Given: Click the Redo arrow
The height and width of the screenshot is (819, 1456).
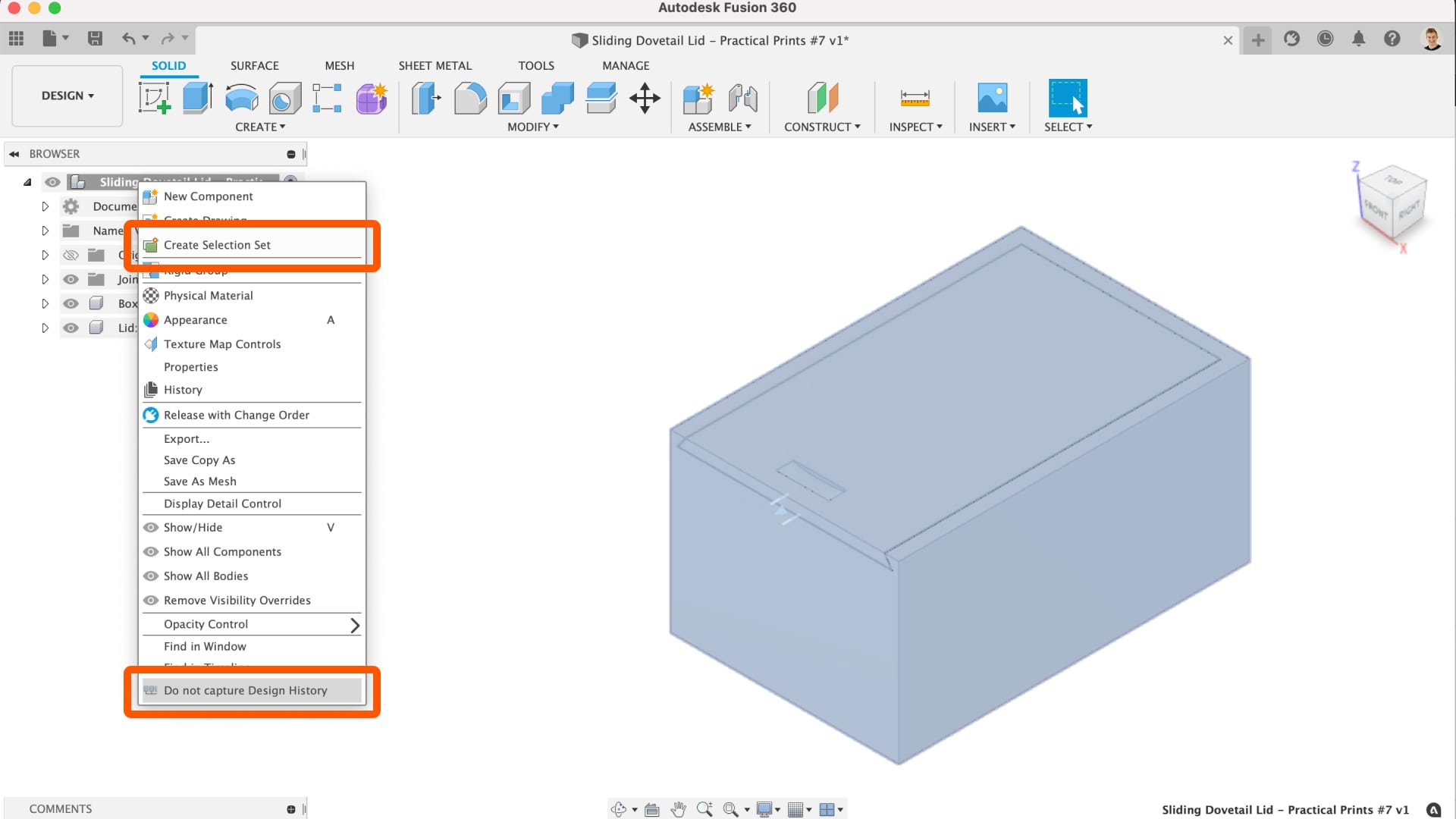Looking at the screenshot, I should tap(168, 39).
